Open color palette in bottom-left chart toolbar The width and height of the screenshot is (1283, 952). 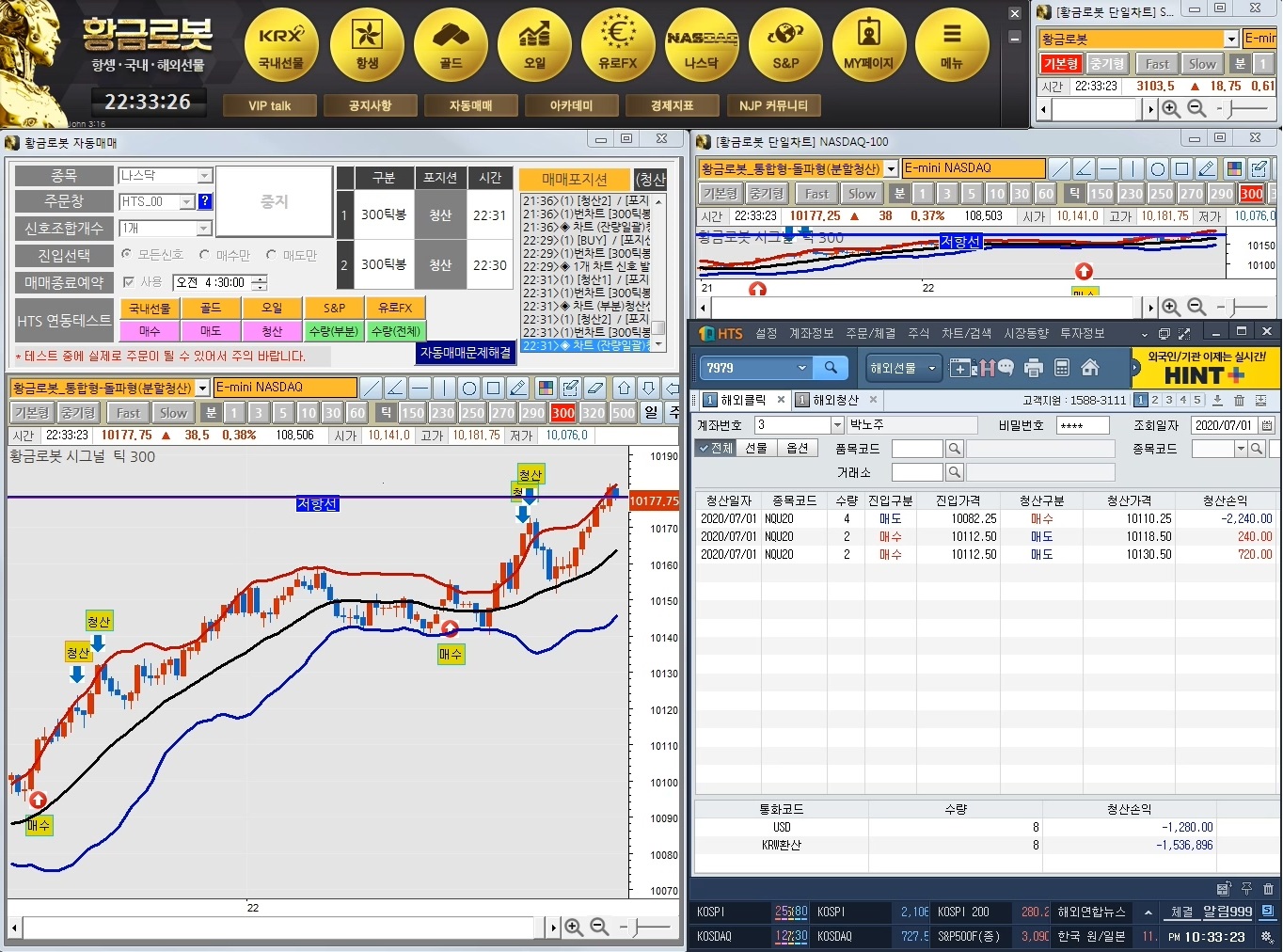tap(546, 388)
